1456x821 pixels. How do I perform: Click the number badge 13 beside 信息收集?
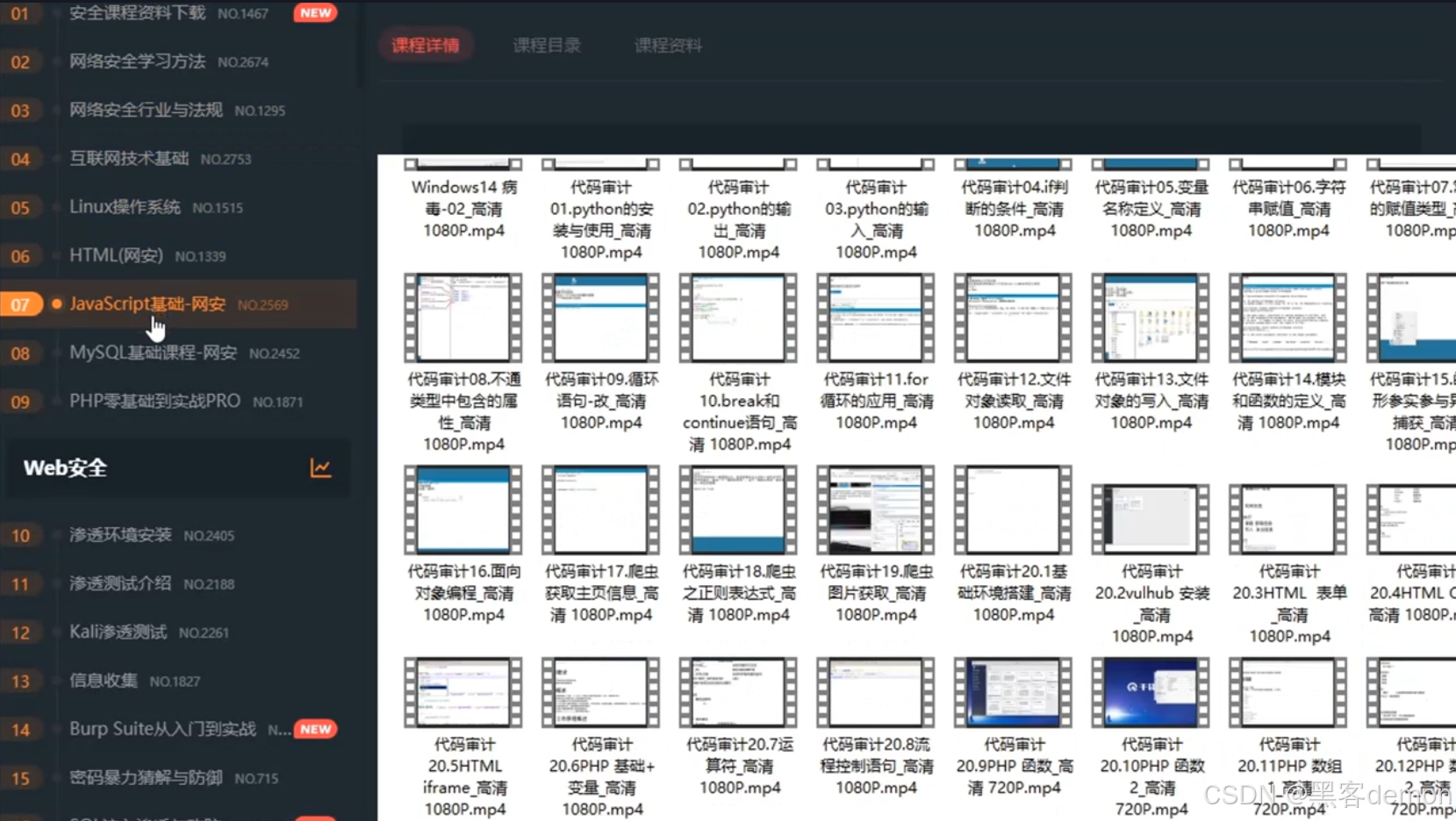pos(21,681)
